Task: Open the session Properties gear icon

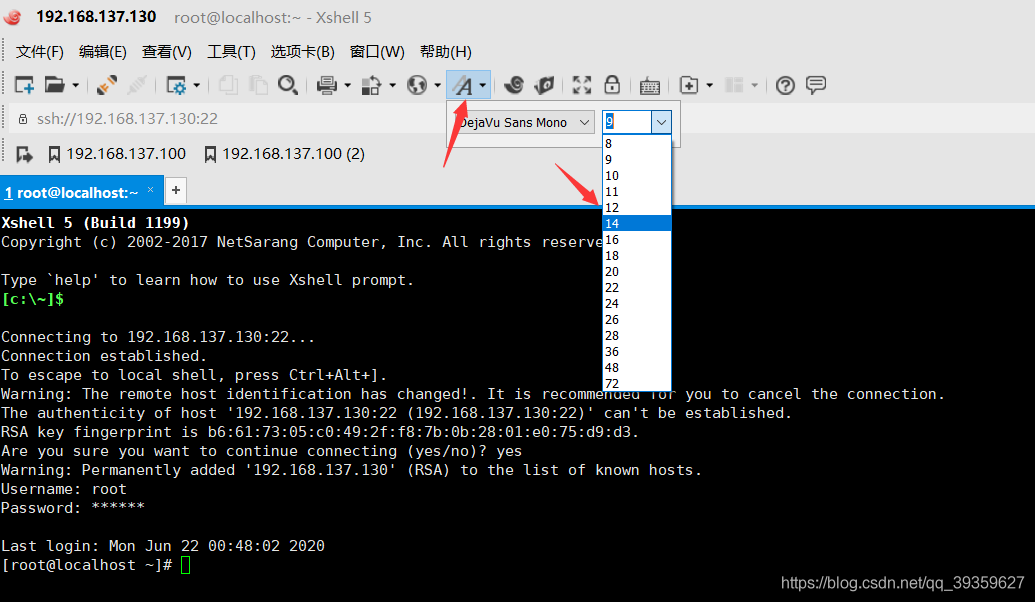Action: pyautogui.click(x=176, y=85)
